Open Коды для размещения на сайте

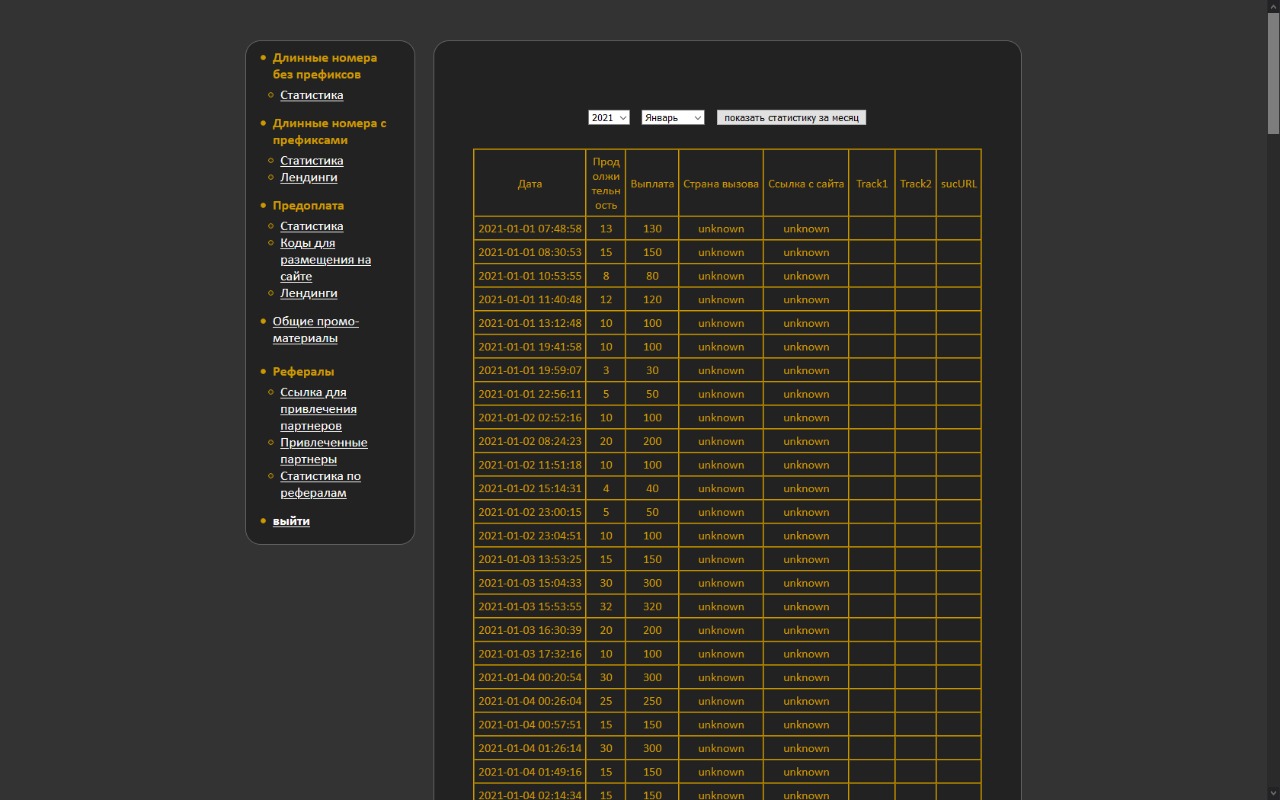click(x=325, y=259)
